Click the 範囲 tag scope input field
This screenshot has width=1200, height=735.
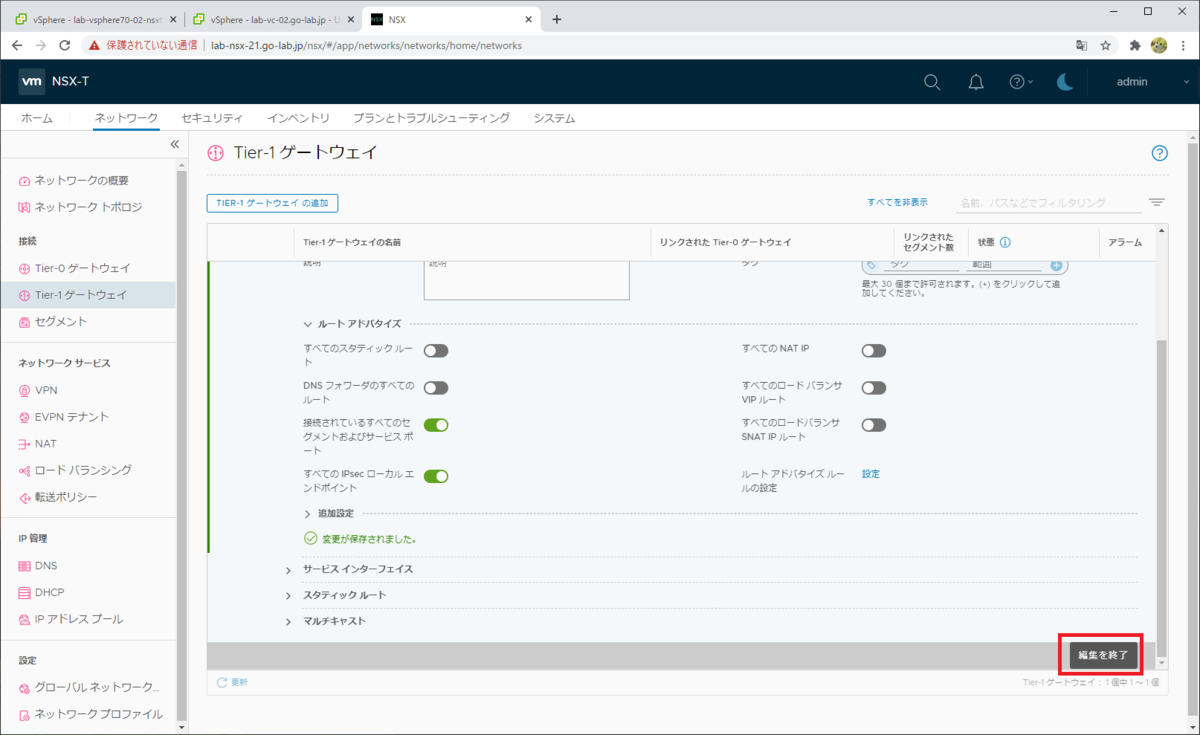pos(1004,265)
